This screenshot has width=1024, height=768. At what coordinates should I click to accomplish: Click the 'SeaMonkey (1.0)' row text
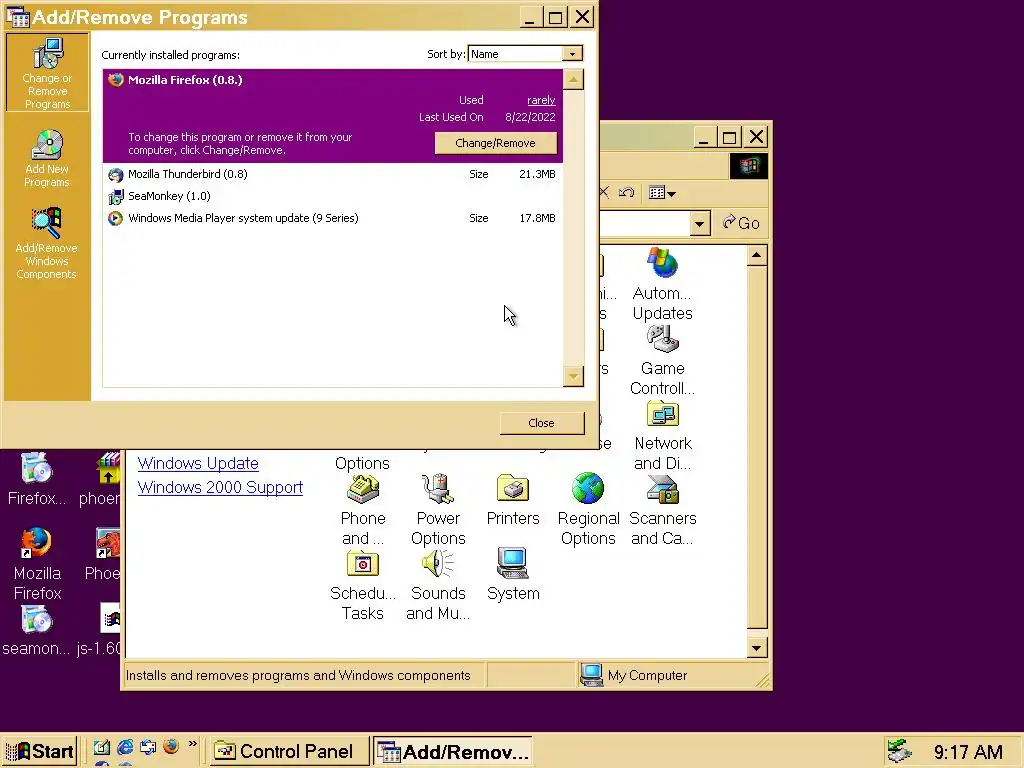click(x=169, y=196)
